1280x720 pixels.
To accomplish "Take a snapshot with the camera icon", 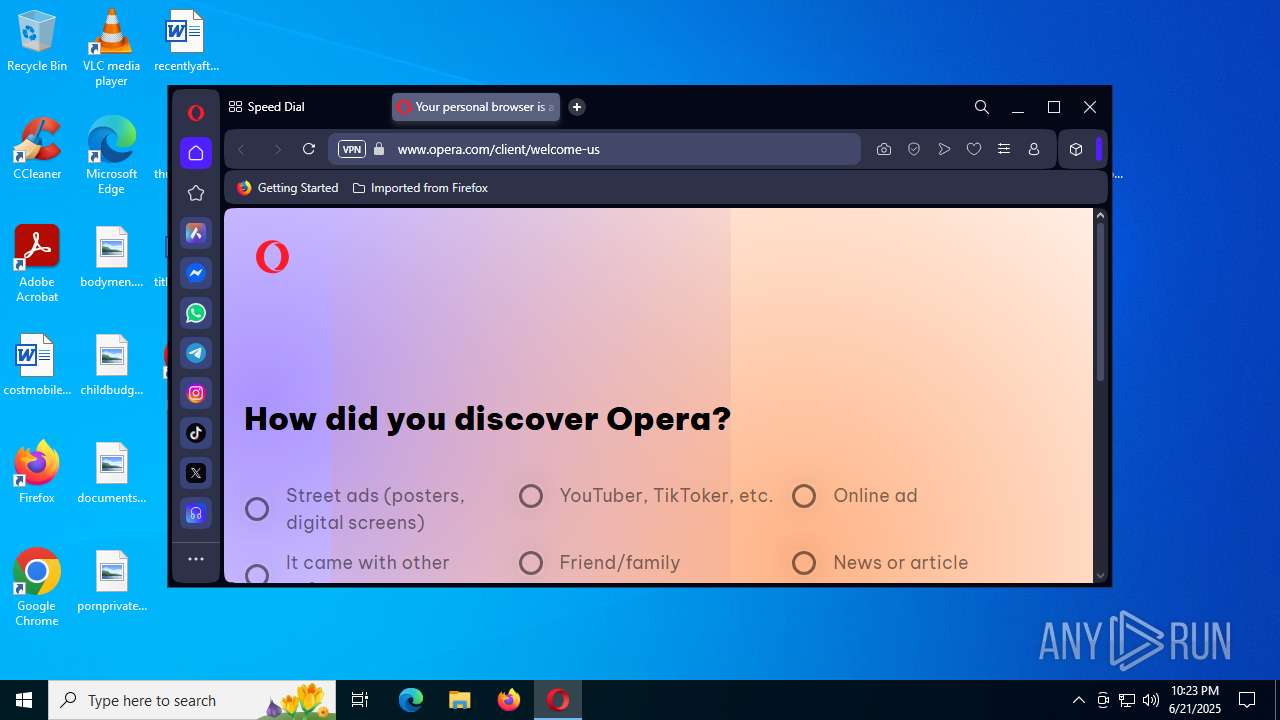I will tap(884, 149).
